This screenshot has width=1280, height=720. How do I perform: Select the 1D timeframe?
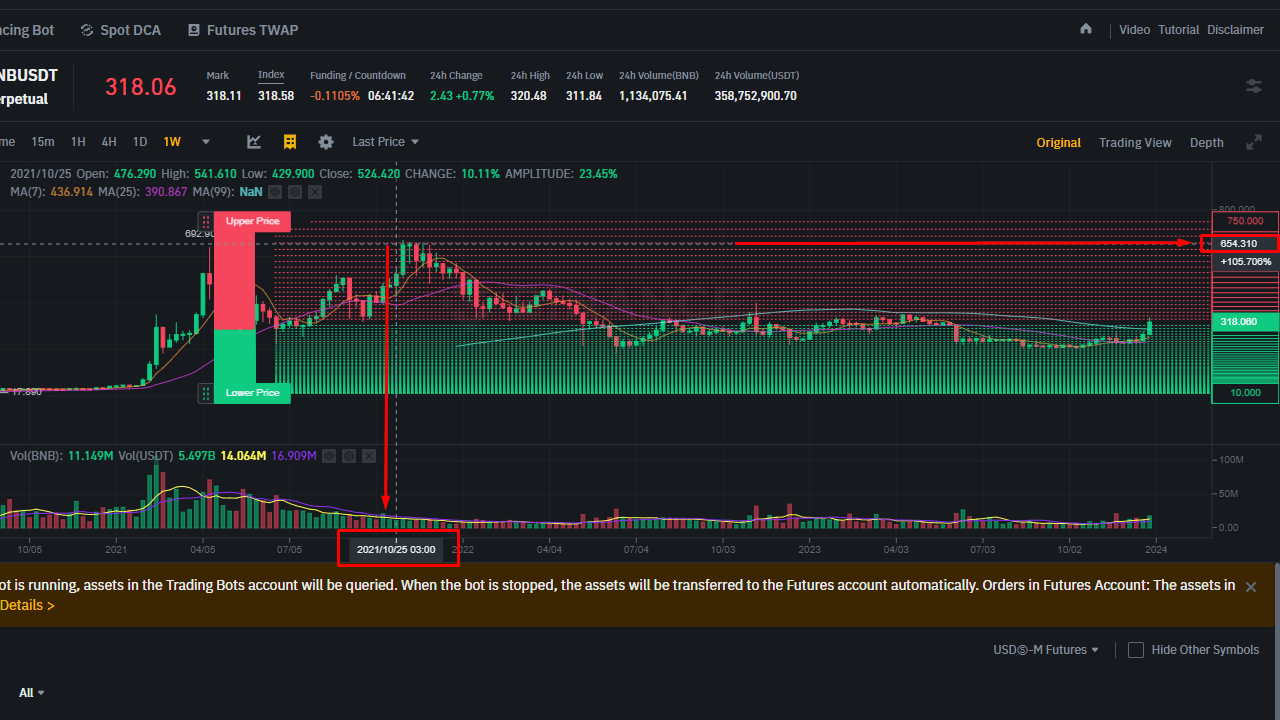point(140,142)
